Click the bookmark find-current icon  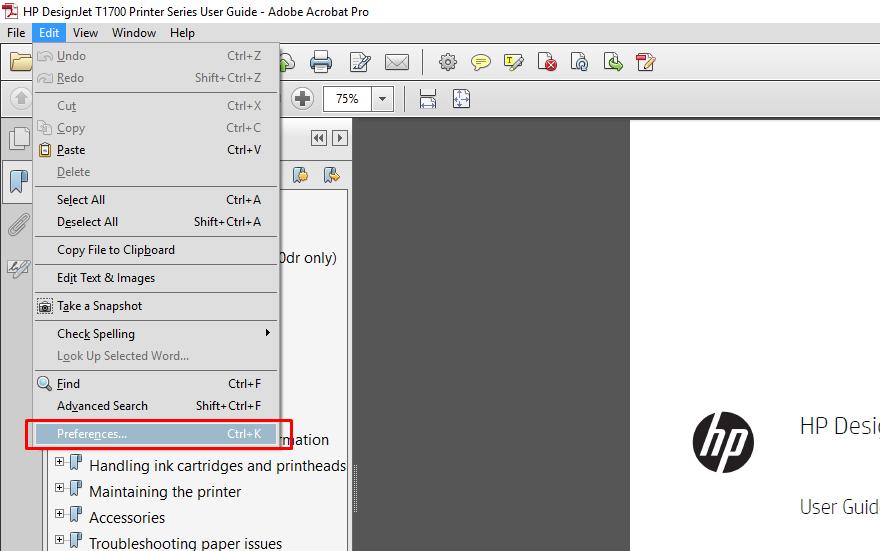(332, 175)
